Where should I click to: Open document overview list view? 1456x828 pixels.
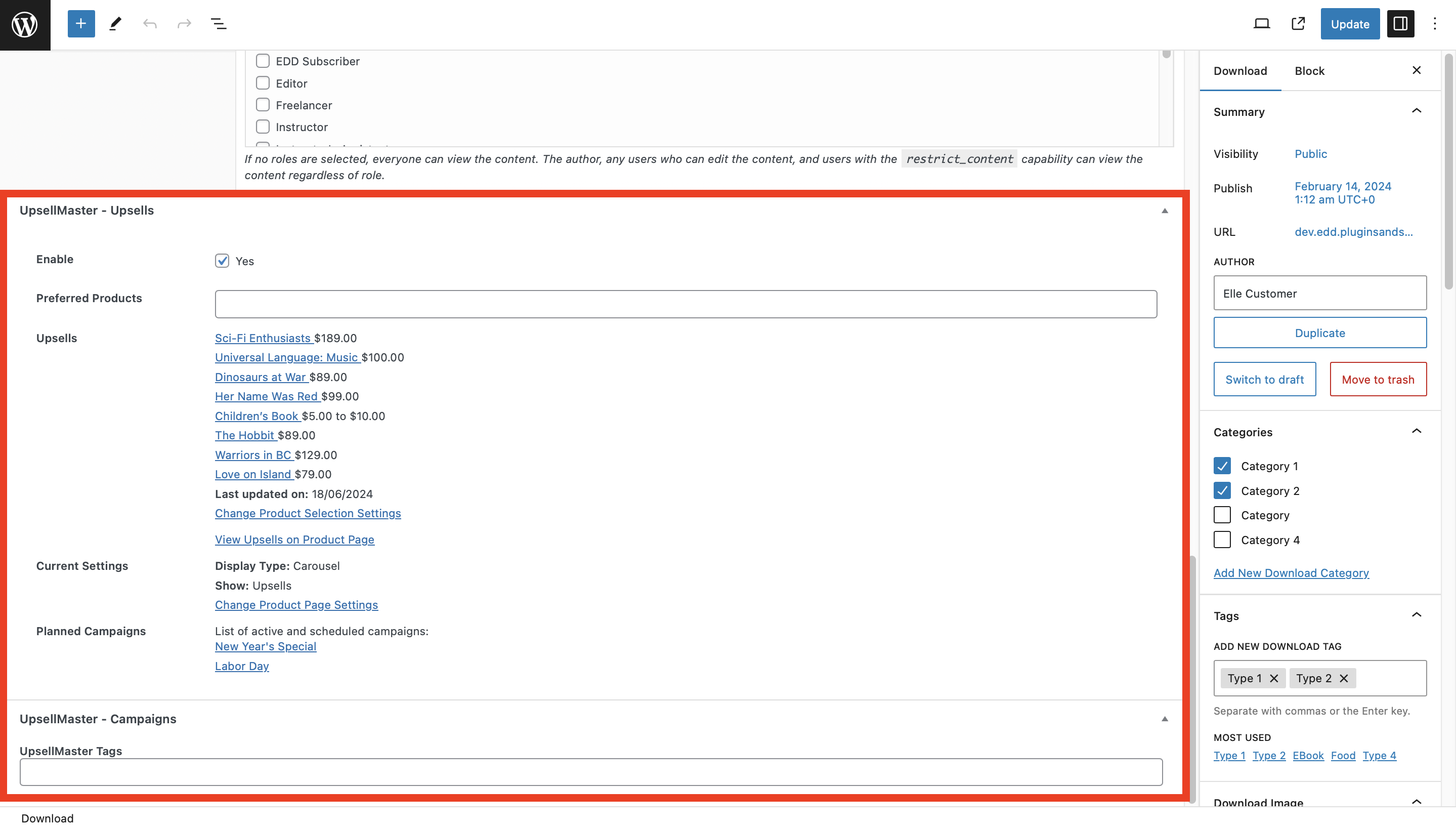[x=218, y=24]
